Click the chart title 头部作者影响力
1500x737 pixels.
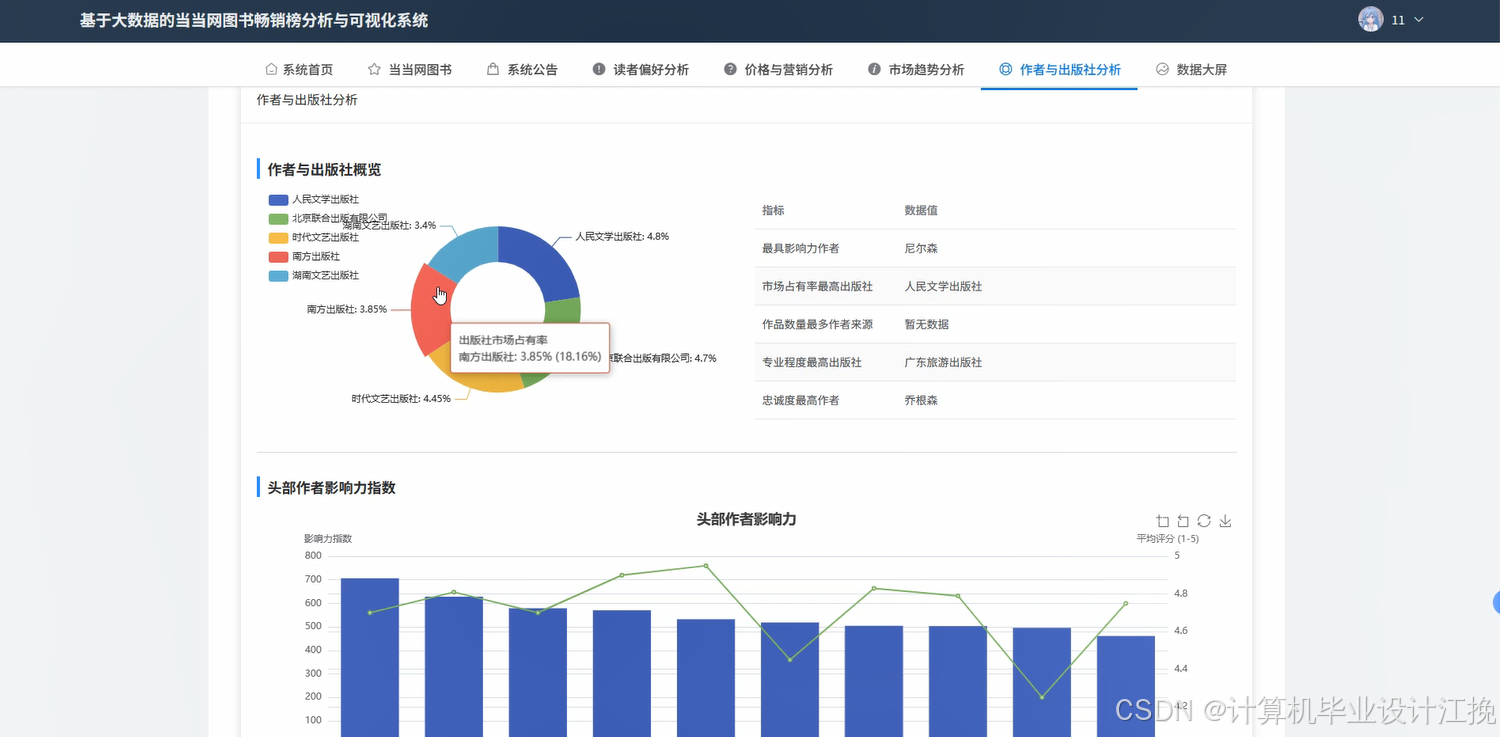[x=746, y=519]
